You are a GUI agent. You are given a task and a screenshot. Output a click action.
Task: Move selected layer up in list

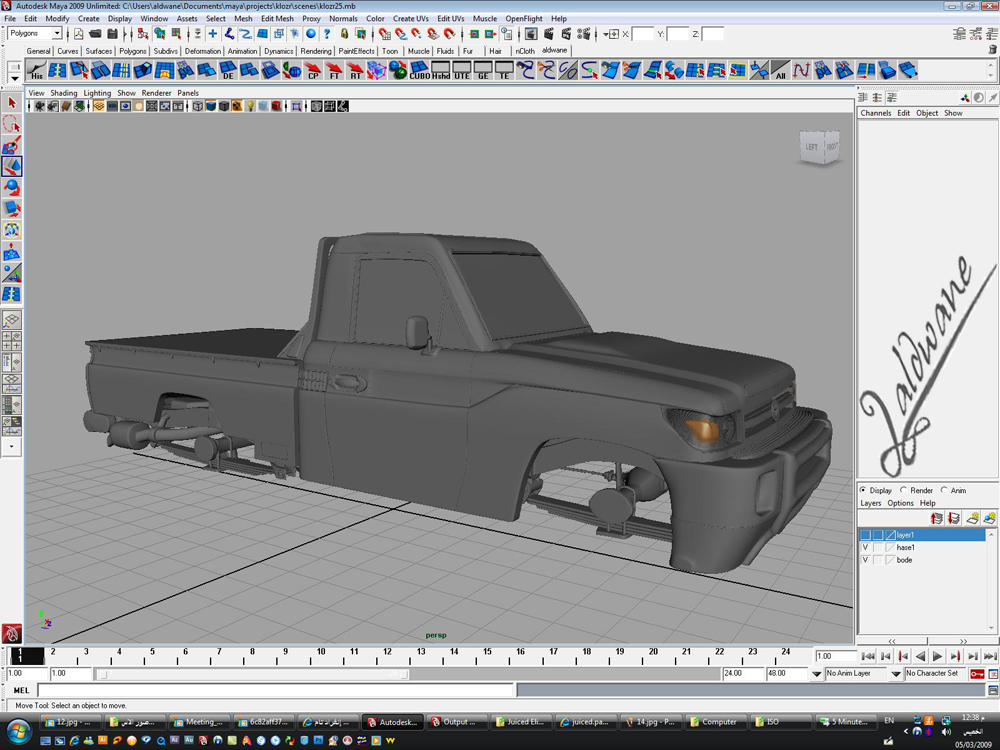coord(936,518)
